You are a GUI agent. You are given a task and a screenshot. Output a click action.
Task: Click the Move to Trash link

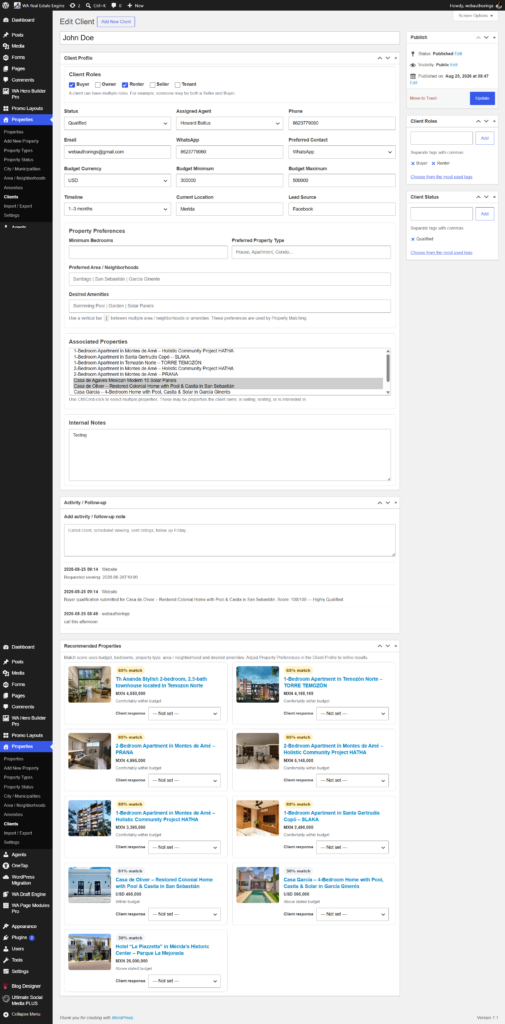tap(423, 98)
